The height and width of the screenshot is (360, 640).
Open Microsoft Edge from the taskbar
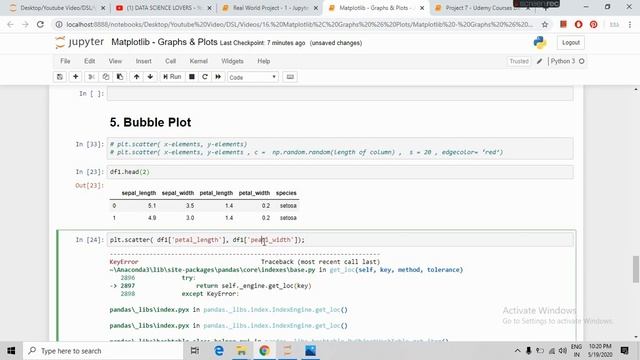[x=219, y=351]
